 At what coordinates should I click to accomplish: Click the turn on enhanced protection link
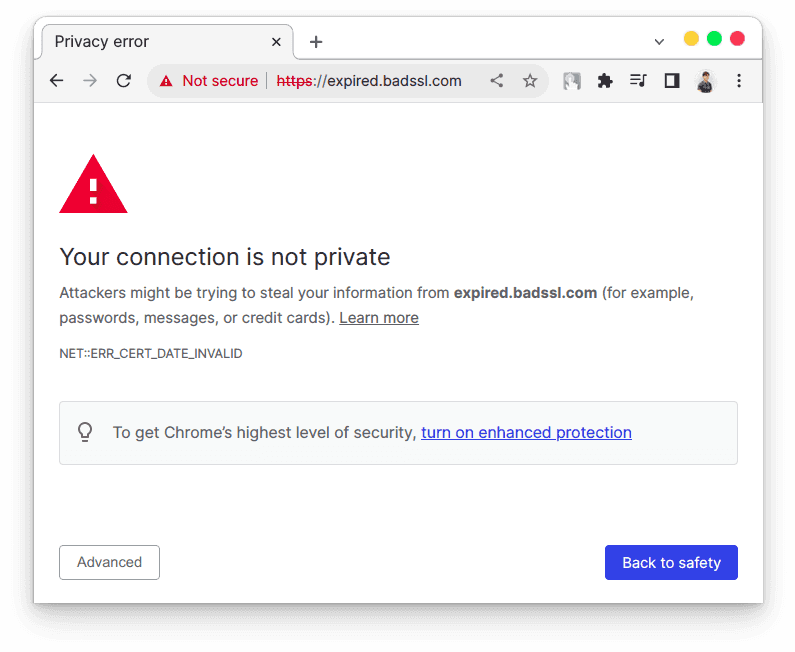click(x=526, y=433)
